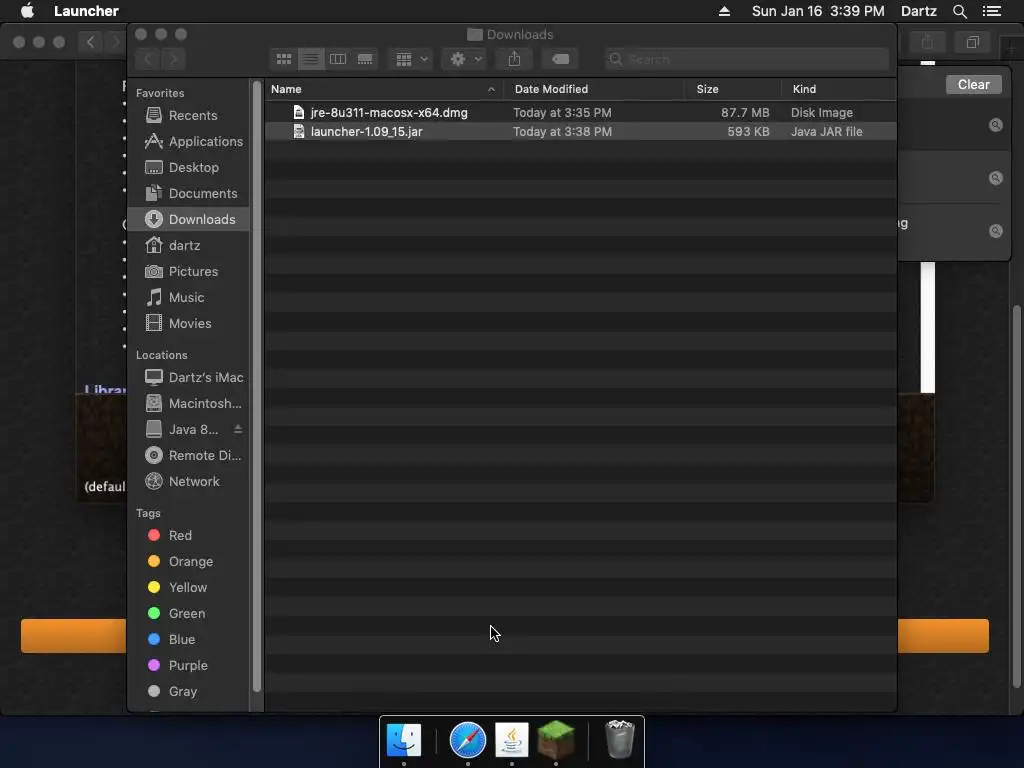Sort files by Kind column
The height and width of the screenshot is (768, 1024).
click(x=839, y=89)
